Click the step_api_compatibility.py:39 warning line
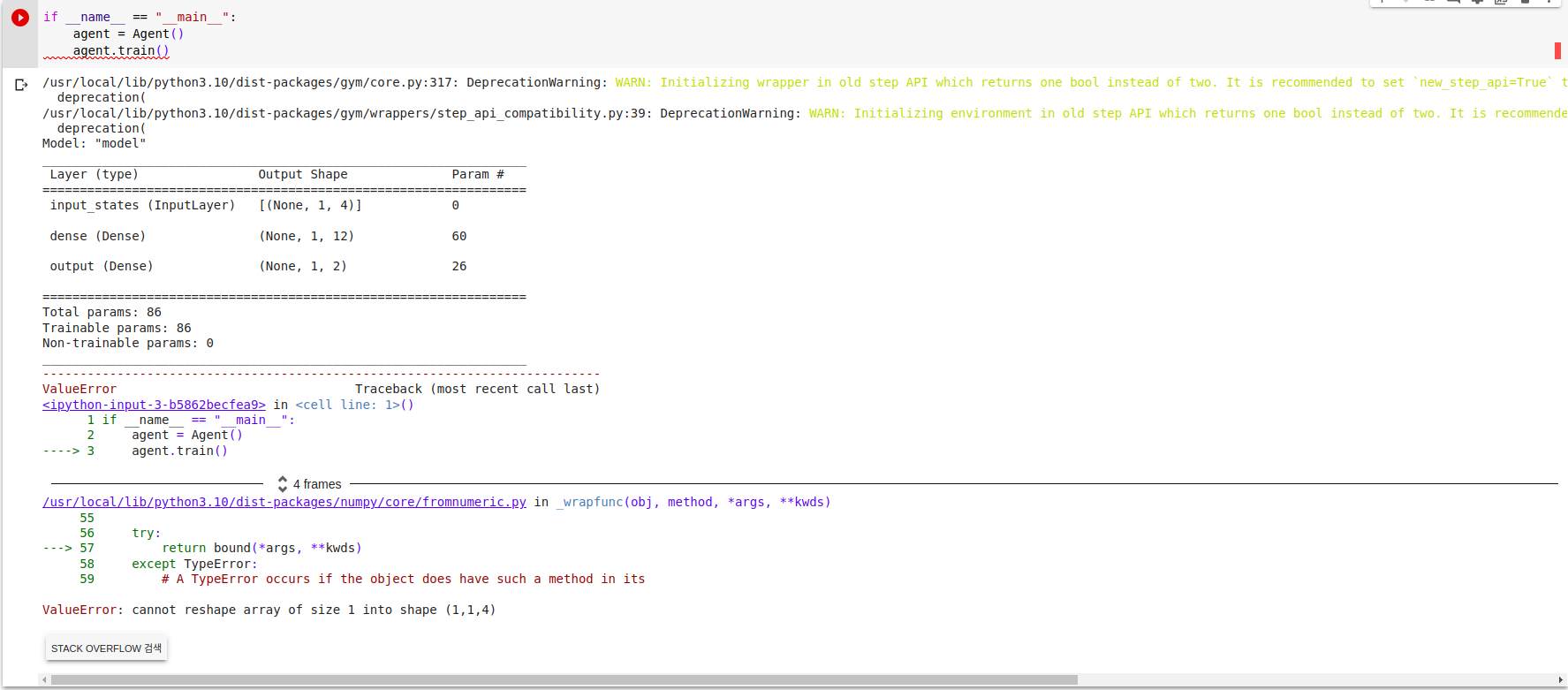1568x690 pixels. pos(805,113)
